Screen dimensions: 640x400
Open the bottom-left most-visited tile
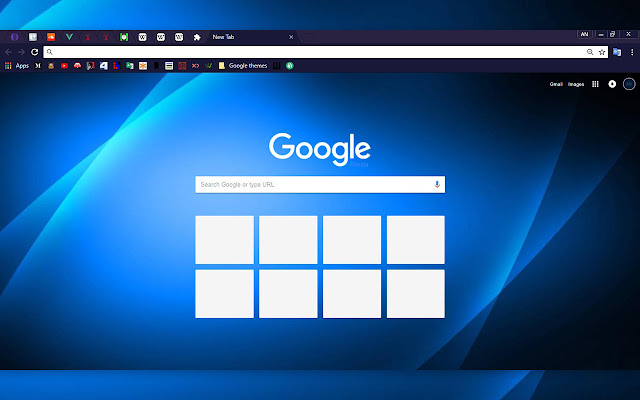(224, 293)
